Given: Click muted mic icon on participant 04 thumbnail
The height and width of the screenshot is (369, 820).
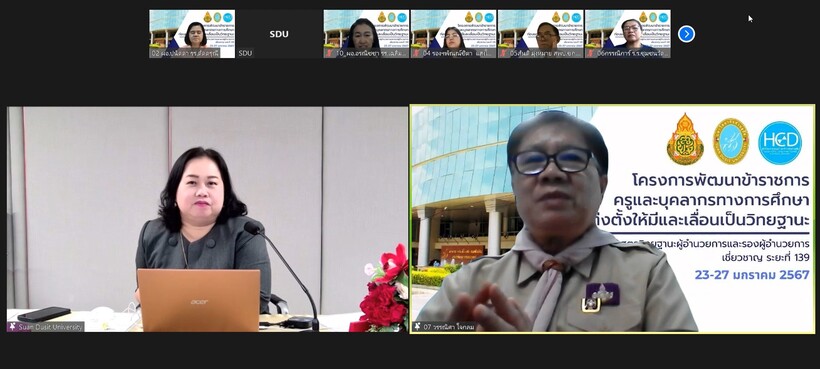Looking at the screenshot, I should coord(415,53).
